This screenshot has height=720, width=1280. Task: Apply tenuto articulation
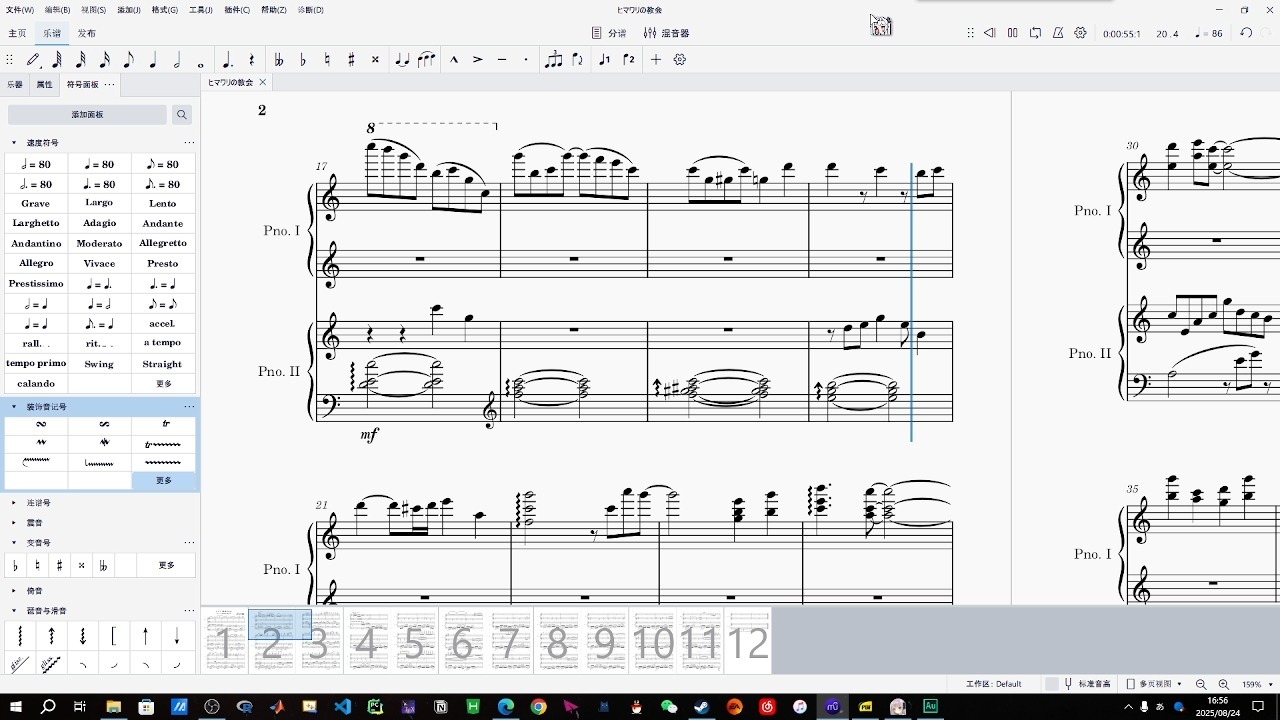pos(502,60)
